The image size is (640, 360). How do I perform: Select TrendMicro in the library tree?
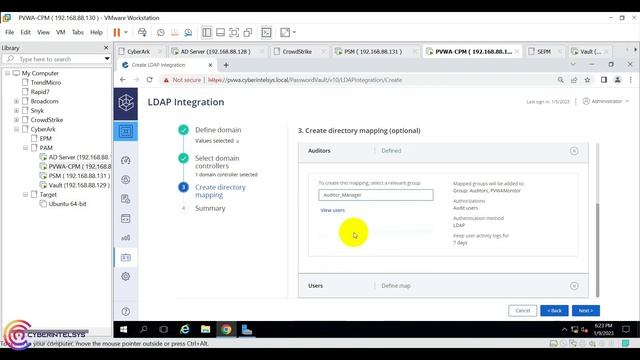click(46, 82)
